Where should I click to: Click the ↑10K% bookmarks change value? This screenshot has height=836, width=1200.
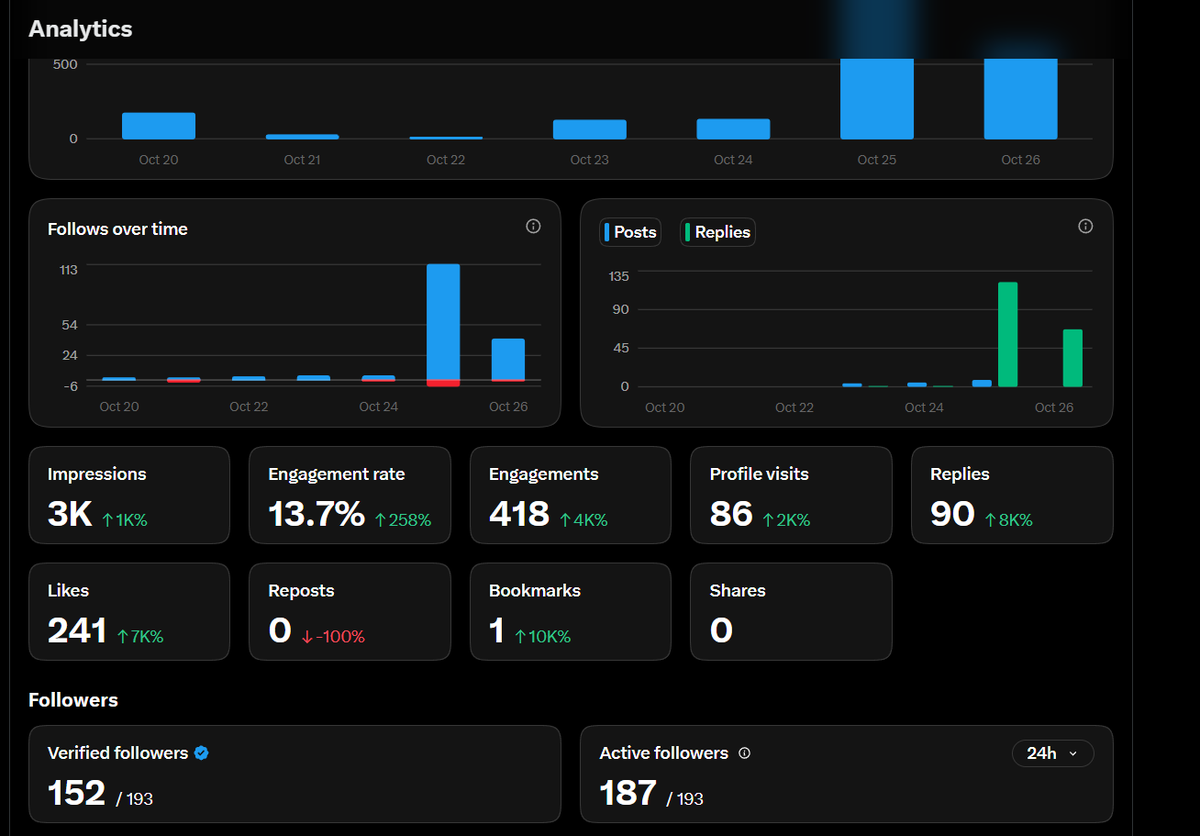tap(542, 637)
